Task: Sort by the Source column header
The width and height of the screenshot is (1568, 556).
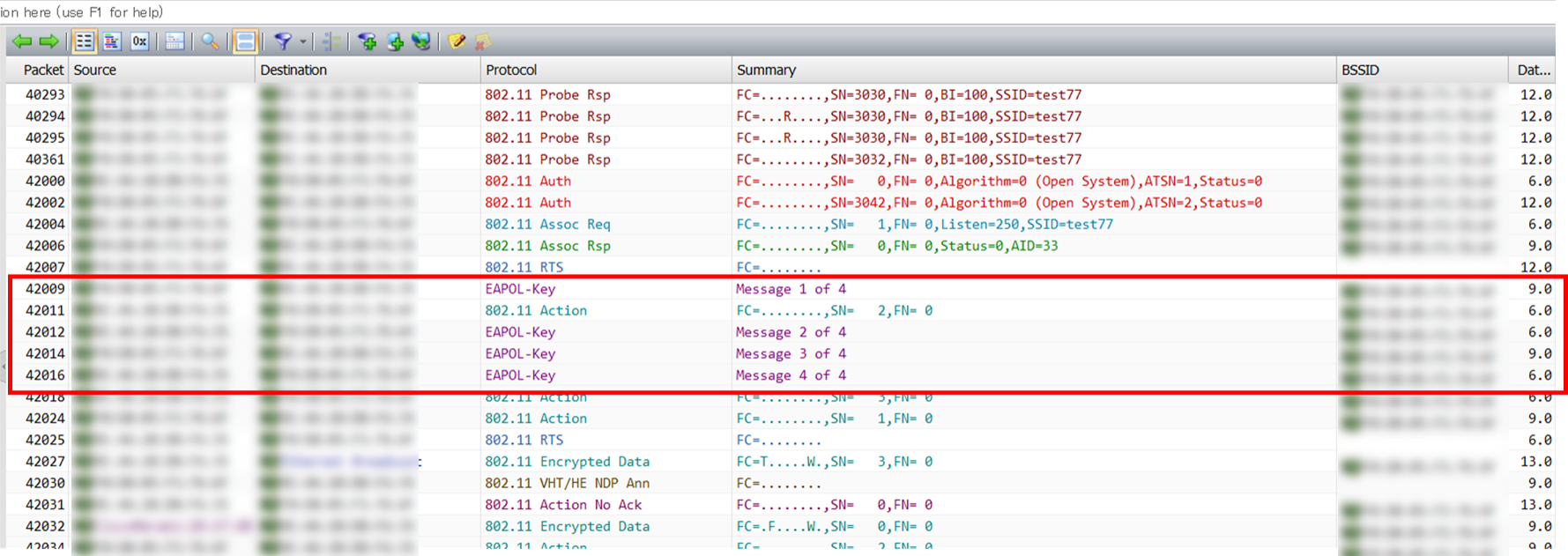Action: (161, 70)
